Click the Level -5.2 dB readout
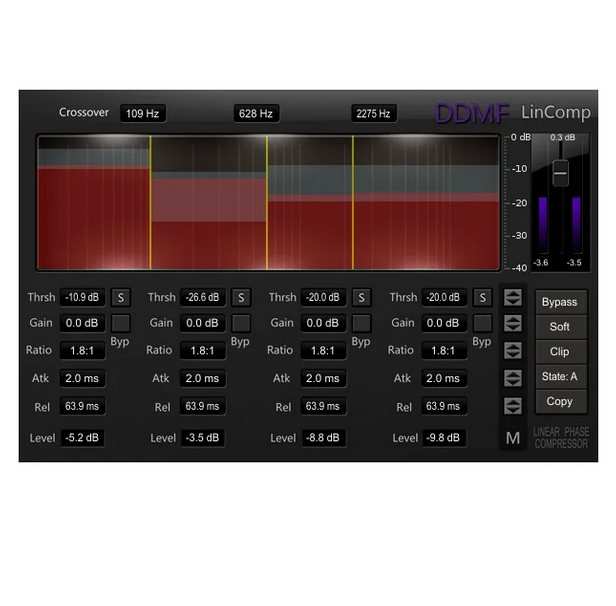The width and height of the screenshot is (616, 606). coord(82,438)
